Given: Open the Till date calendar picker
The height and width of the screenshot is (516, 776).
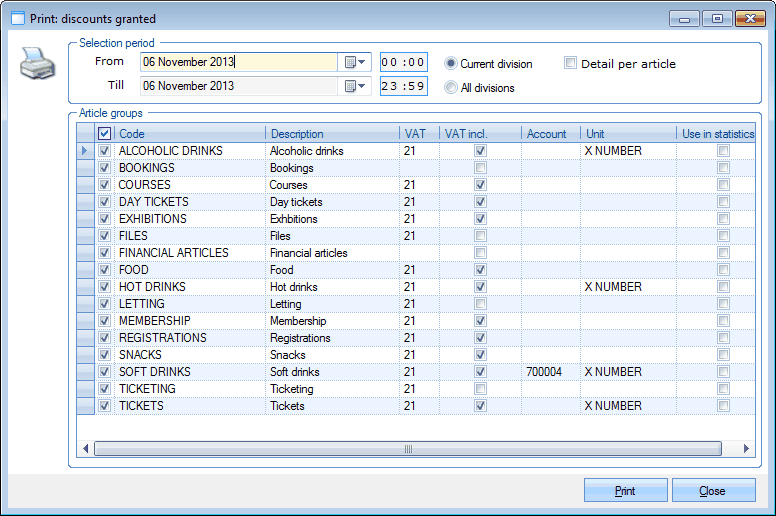Looking at the screenshot, I should [x=355, y=86].
